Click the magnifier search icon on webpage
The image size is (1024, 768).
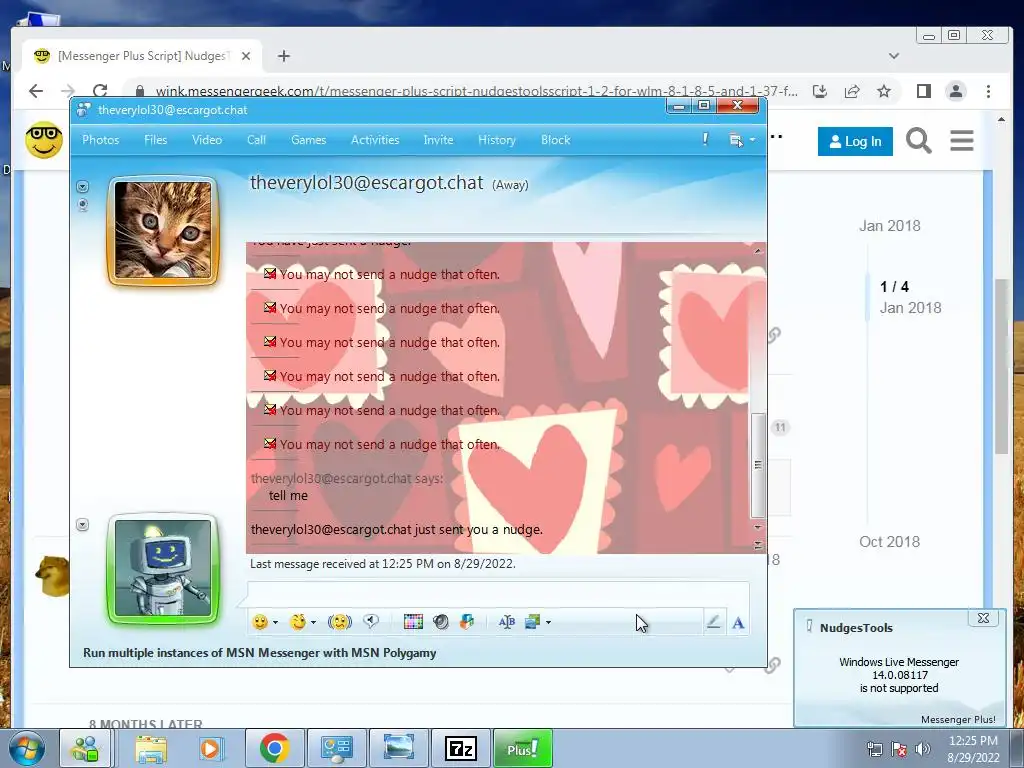tap(918, 140)
